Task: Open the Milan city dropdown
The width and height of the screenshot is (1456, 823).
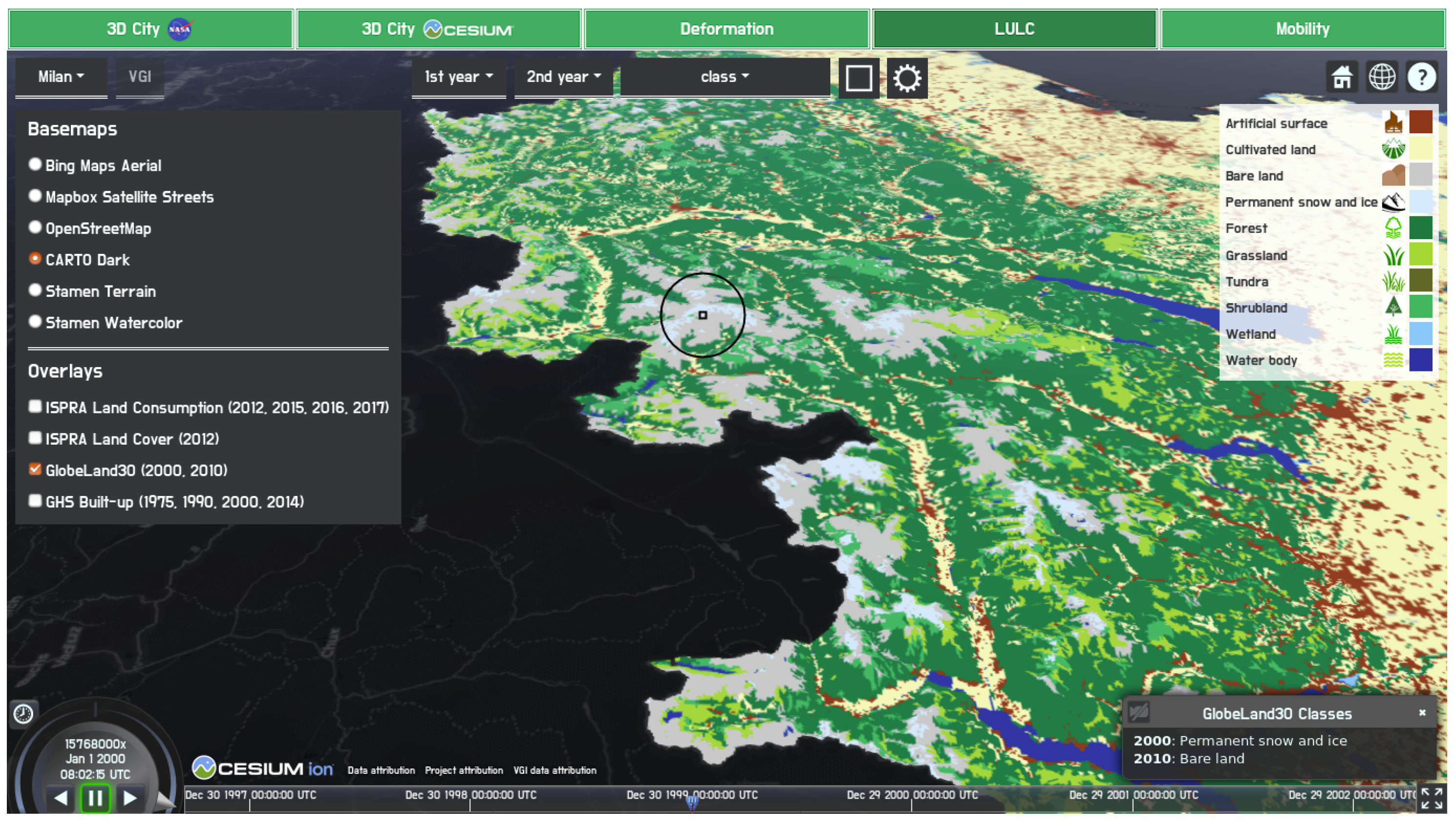Action: coord(61,77)
